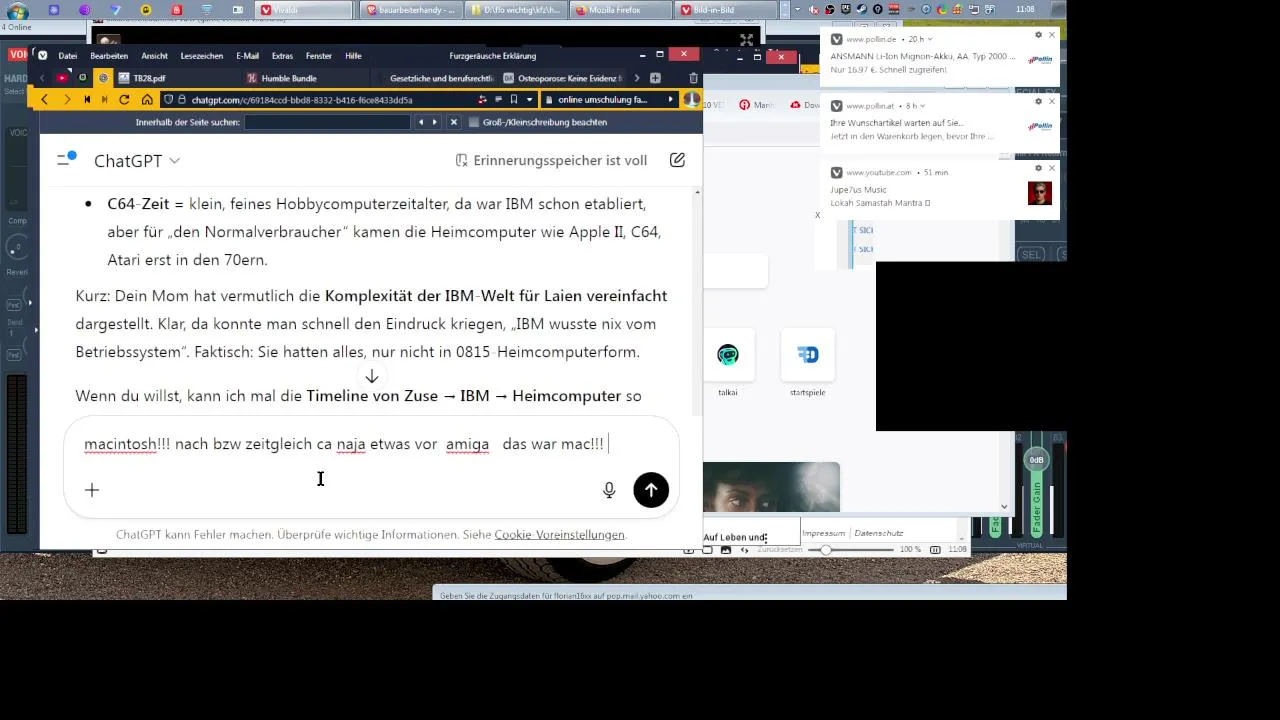Click the rewind navigation button
1280x720 pixels.
87,100
